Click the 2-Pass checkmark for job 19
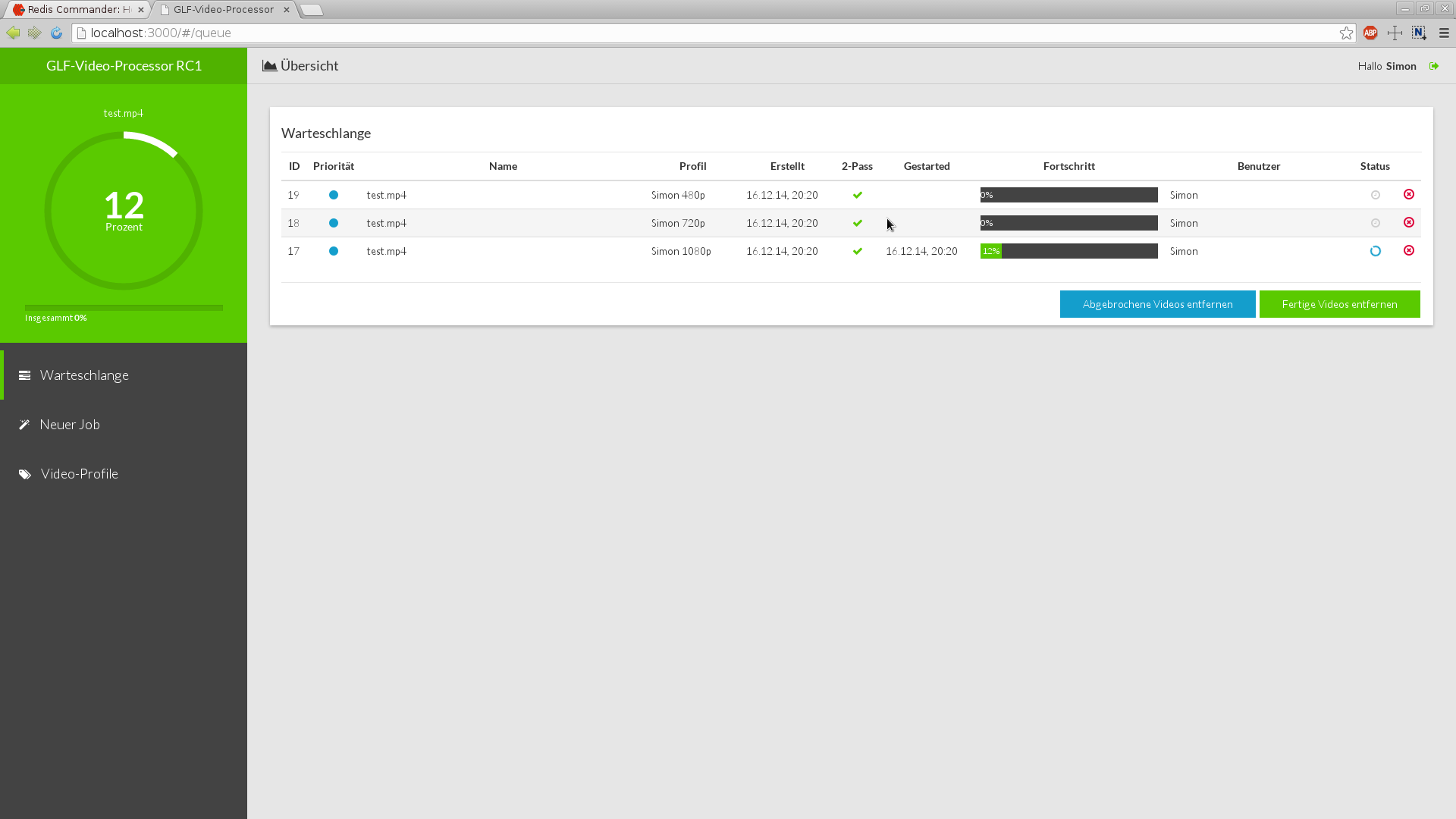Viewport: 1456px width, 819px height. tap(858, 195)
